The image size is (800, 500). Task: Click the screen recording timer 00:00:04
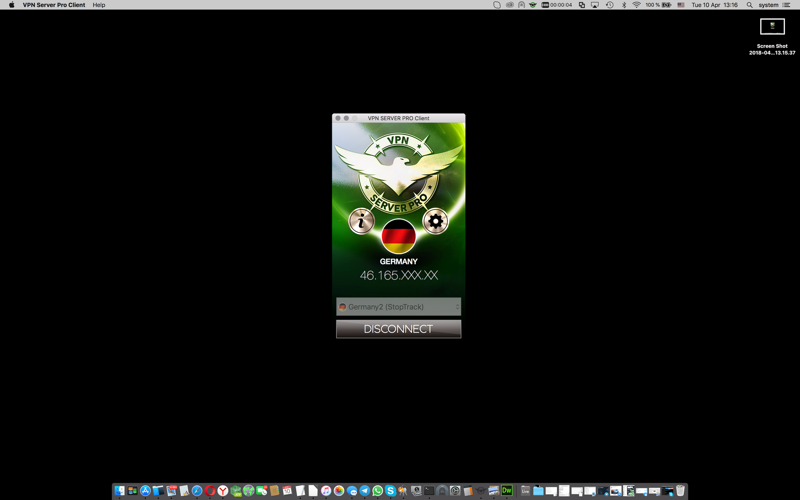coord(556,5)
